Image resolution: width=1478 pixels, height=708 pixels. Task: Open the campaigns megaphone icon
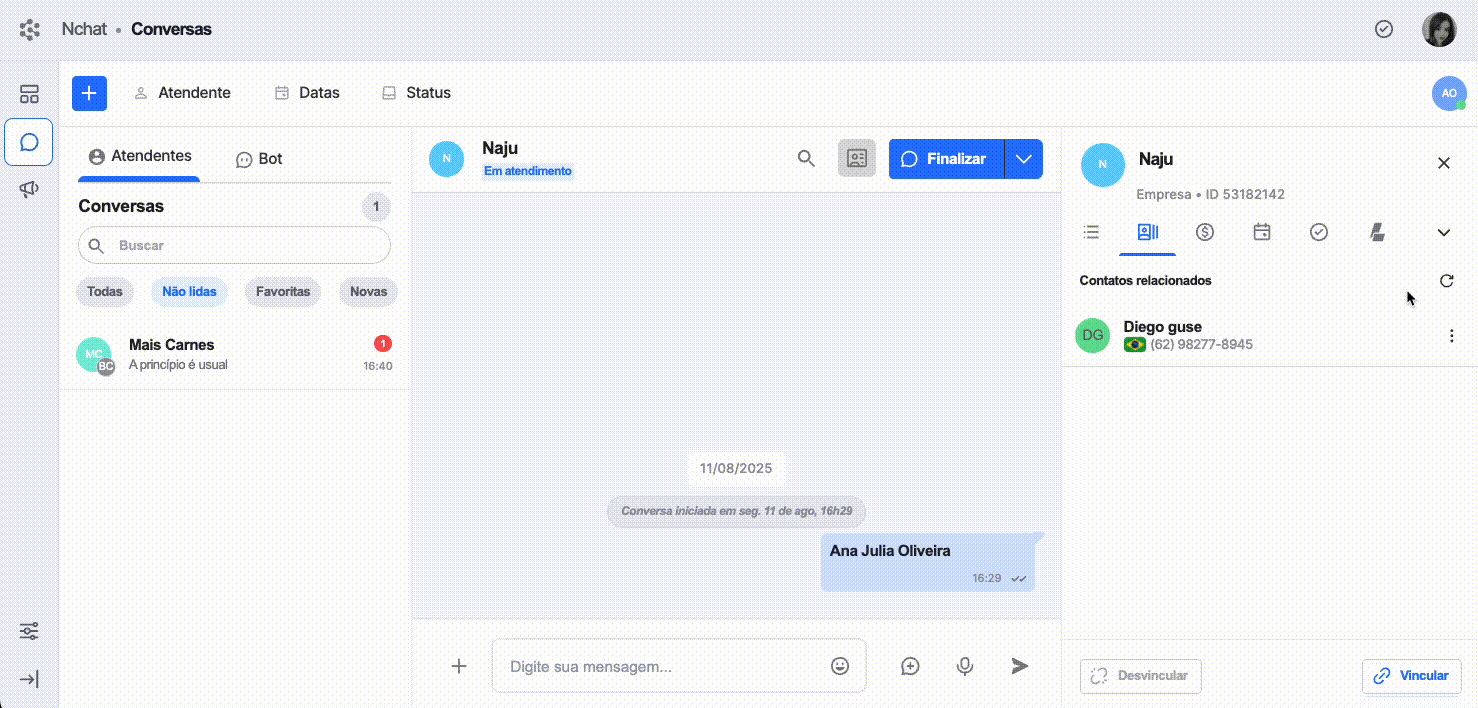(29, 189)
